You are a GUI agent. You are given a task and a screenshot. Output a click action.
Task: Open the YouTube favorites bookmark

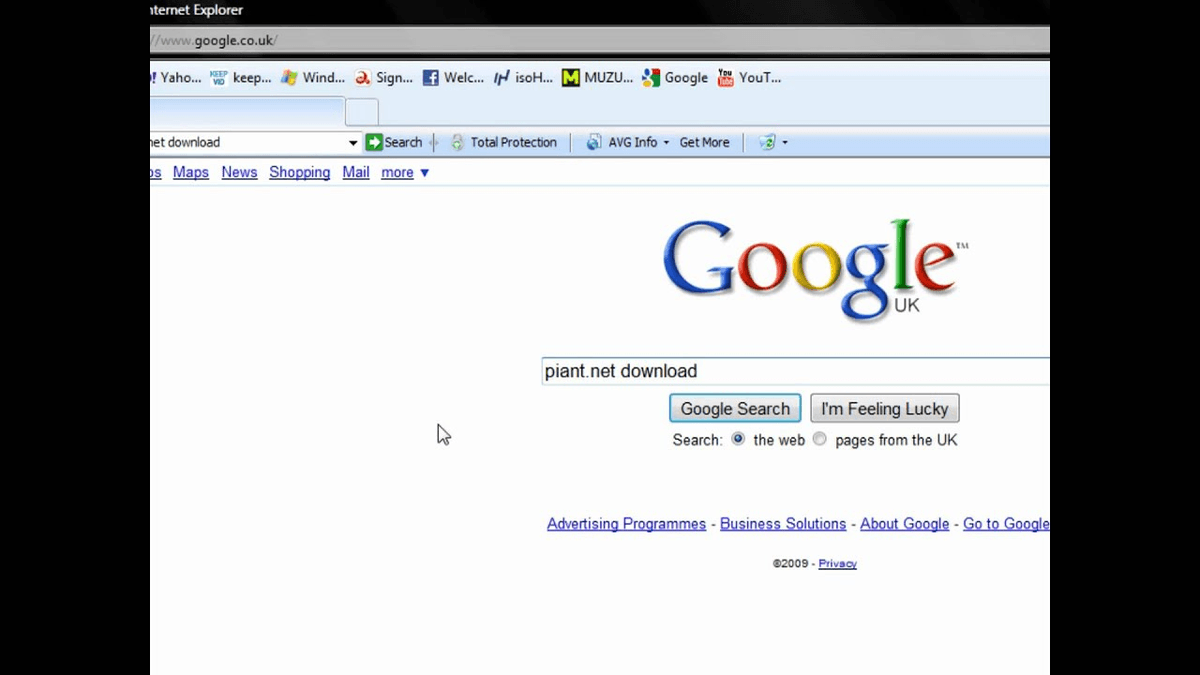(x=748, y=78)
